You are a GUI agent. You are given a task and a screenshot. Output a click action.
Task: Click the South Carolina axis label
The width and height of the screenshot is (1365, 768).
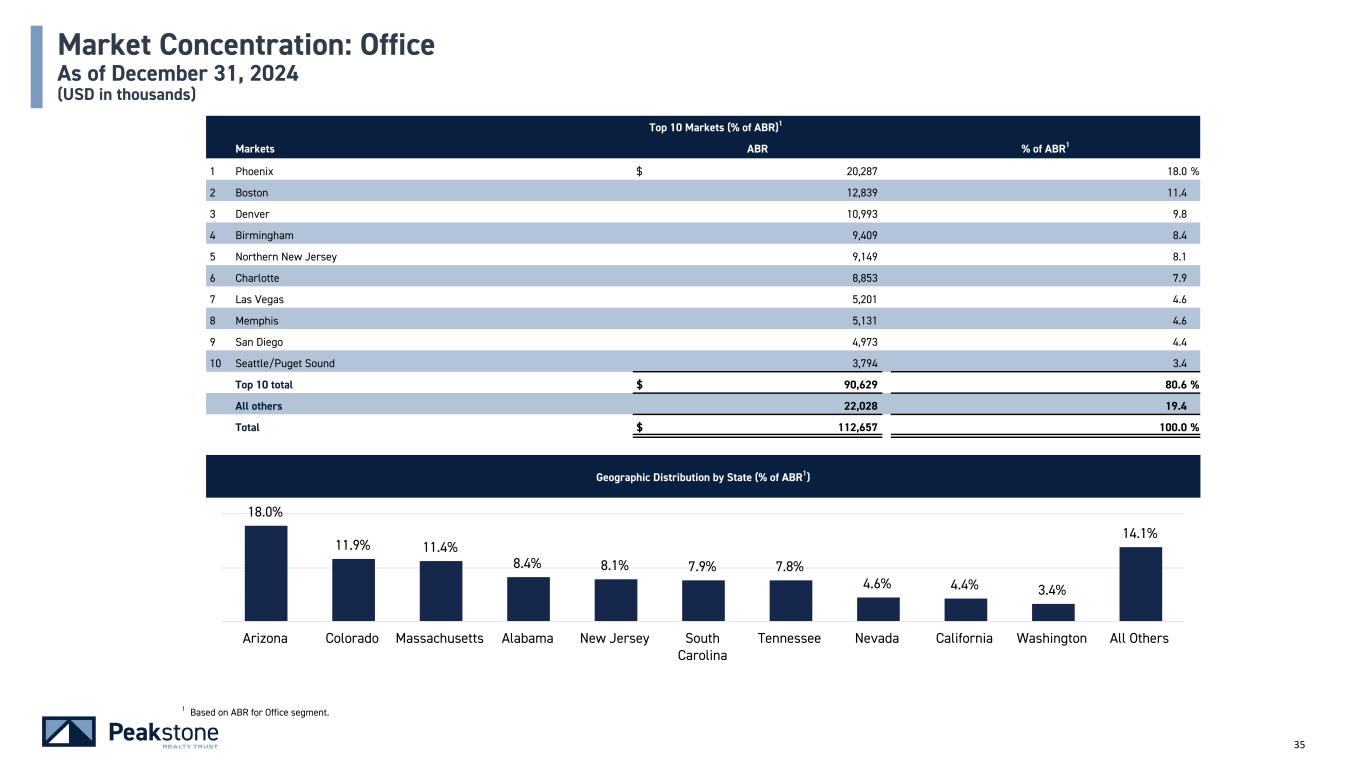click(x=702, y=646)
